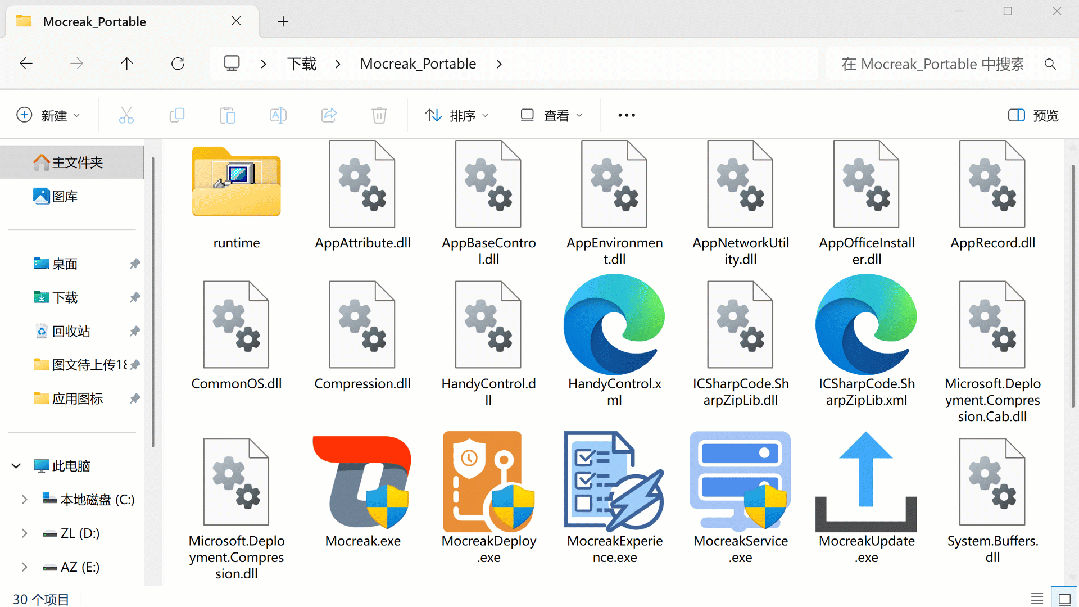Click the PC monitor icon in address bar

(232, 63)
